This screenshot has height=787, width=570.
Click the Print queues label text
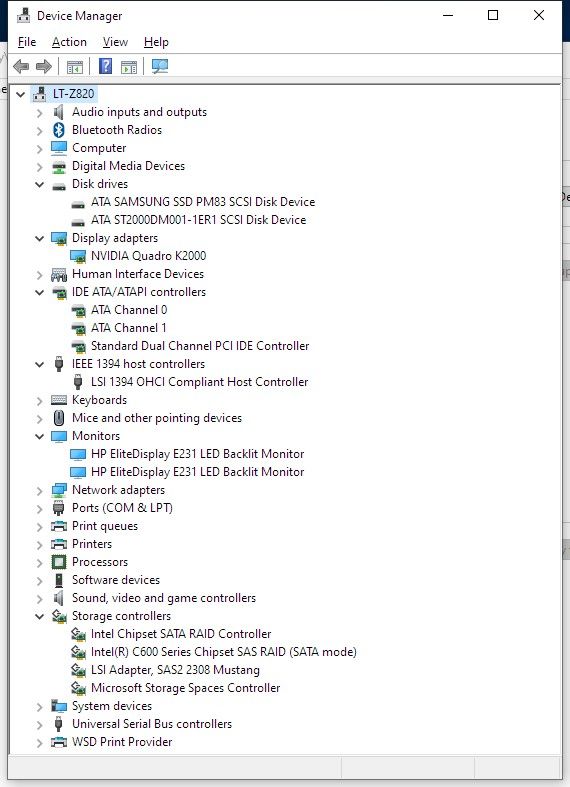pyautogui.click(x=105, y=526)
